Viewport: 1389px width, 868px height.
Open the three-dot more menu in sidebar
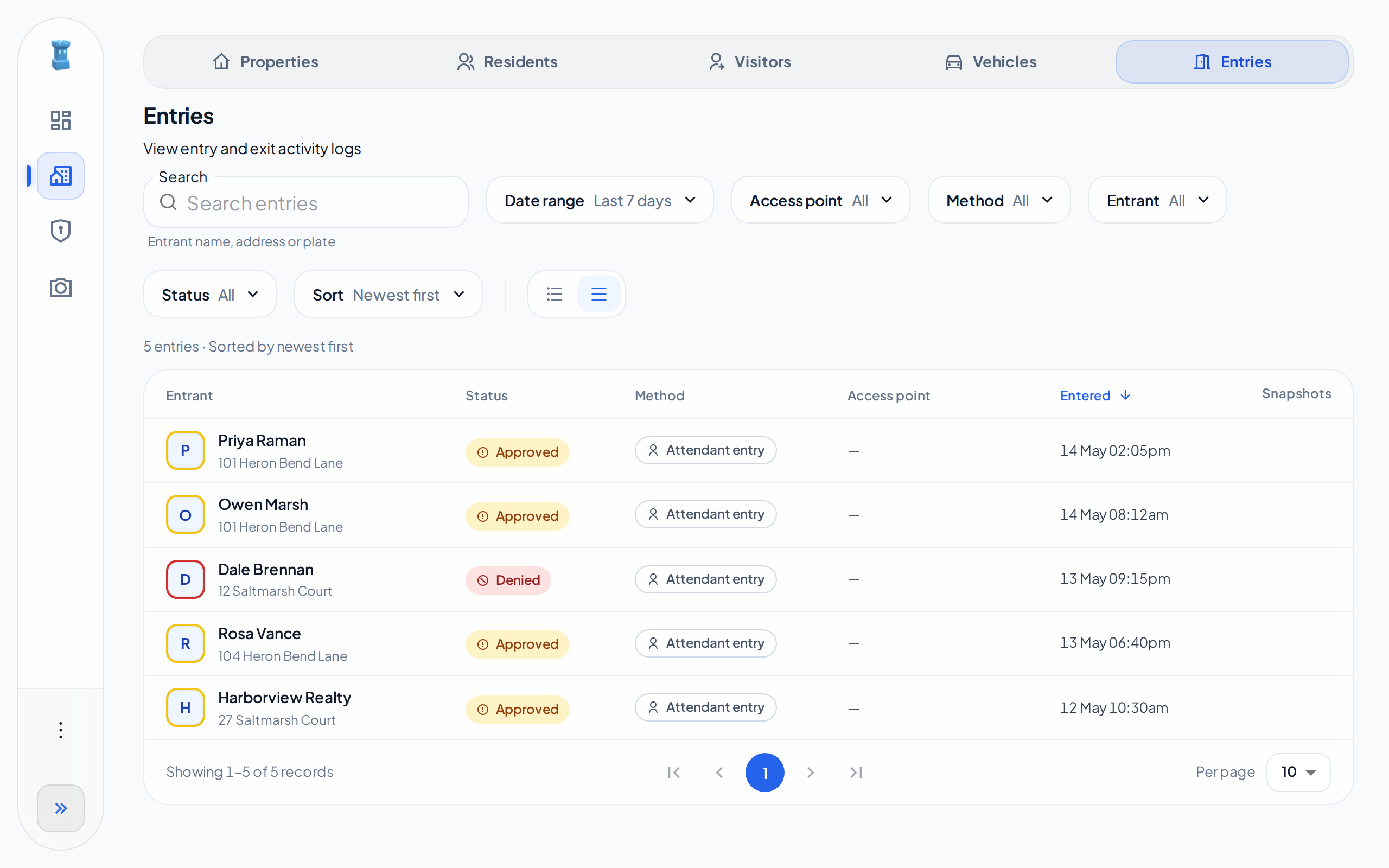point(60,730)
